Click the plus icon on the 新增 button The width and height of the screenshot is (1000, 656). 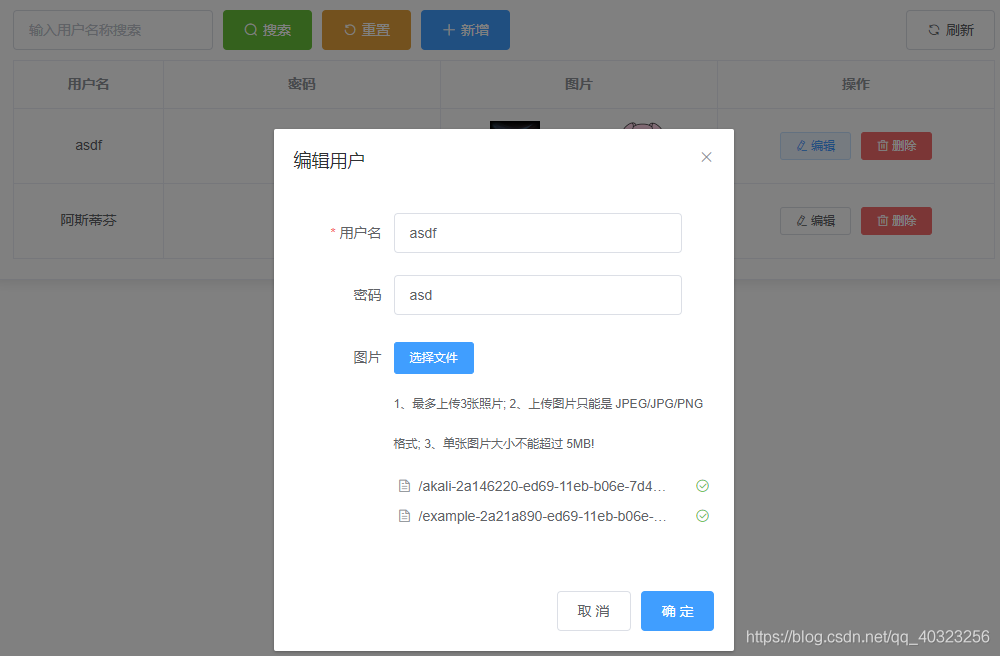[449, 29]
